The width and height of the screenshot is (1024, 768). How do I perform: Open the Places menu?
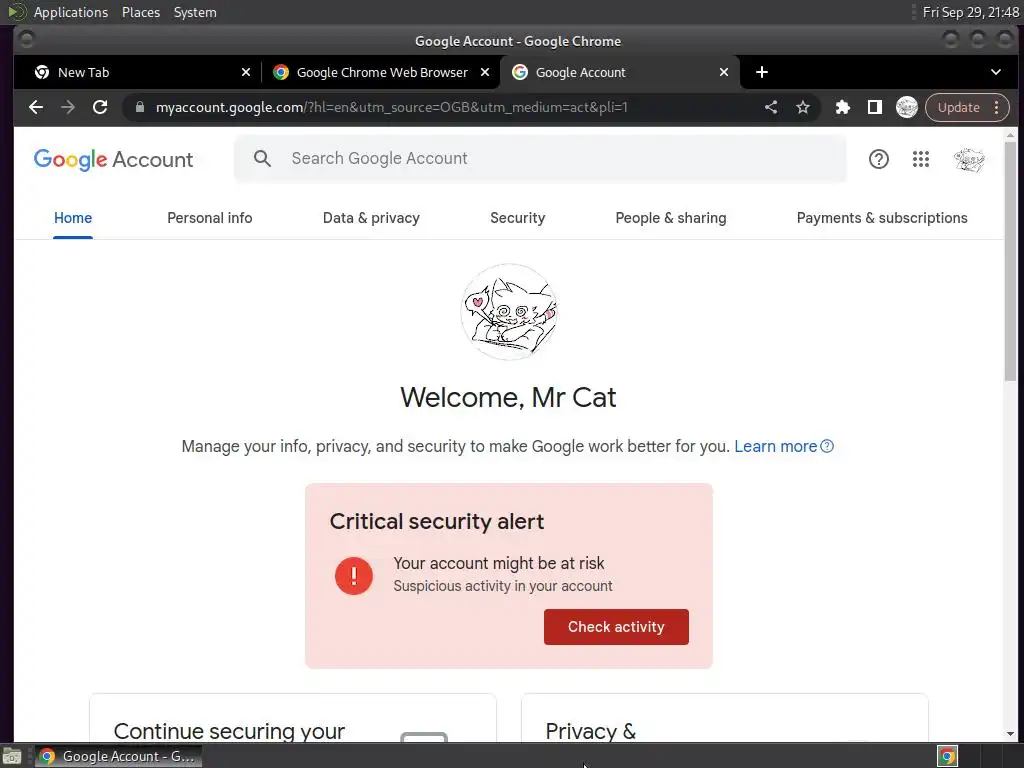[140, 12]
